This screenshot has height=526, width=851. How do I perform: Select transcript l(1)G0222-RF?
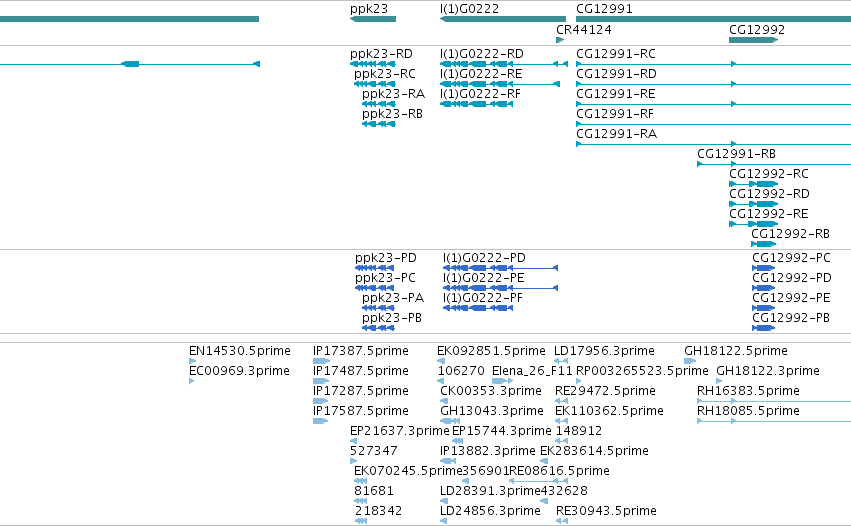(x=477, y=104)
